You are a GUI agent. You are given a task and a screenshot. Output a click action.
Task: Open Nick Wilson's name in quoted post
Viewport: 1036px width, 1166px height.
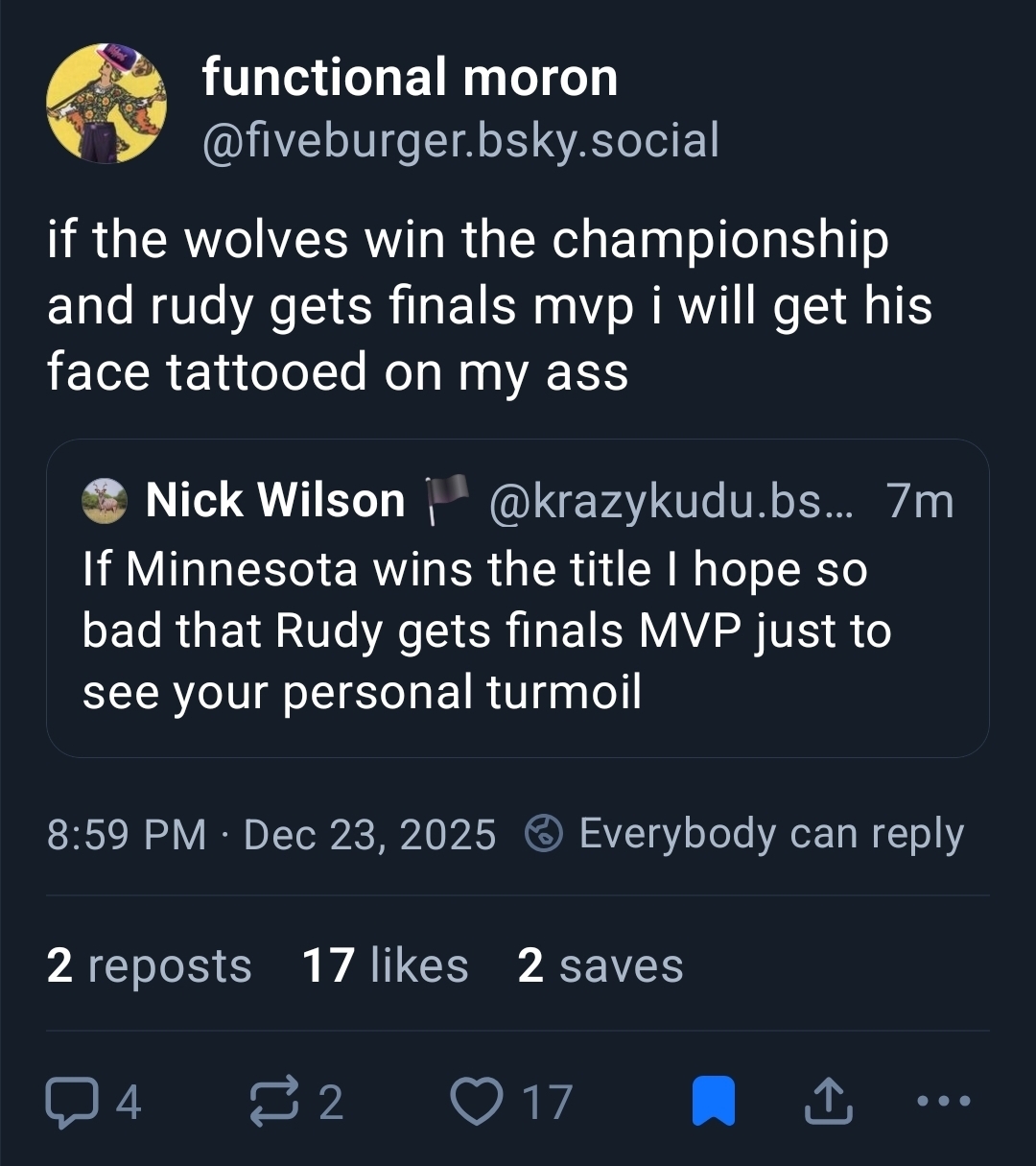click(275, 501)
